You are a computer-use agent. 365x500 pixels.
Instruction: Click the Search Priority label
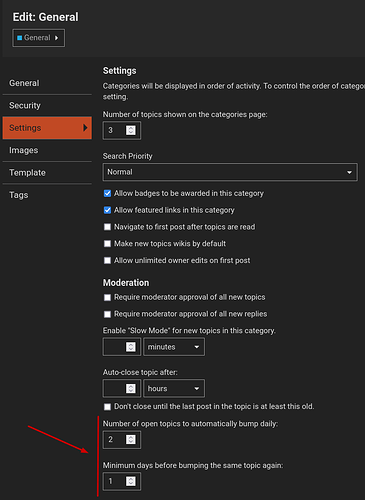128,156
